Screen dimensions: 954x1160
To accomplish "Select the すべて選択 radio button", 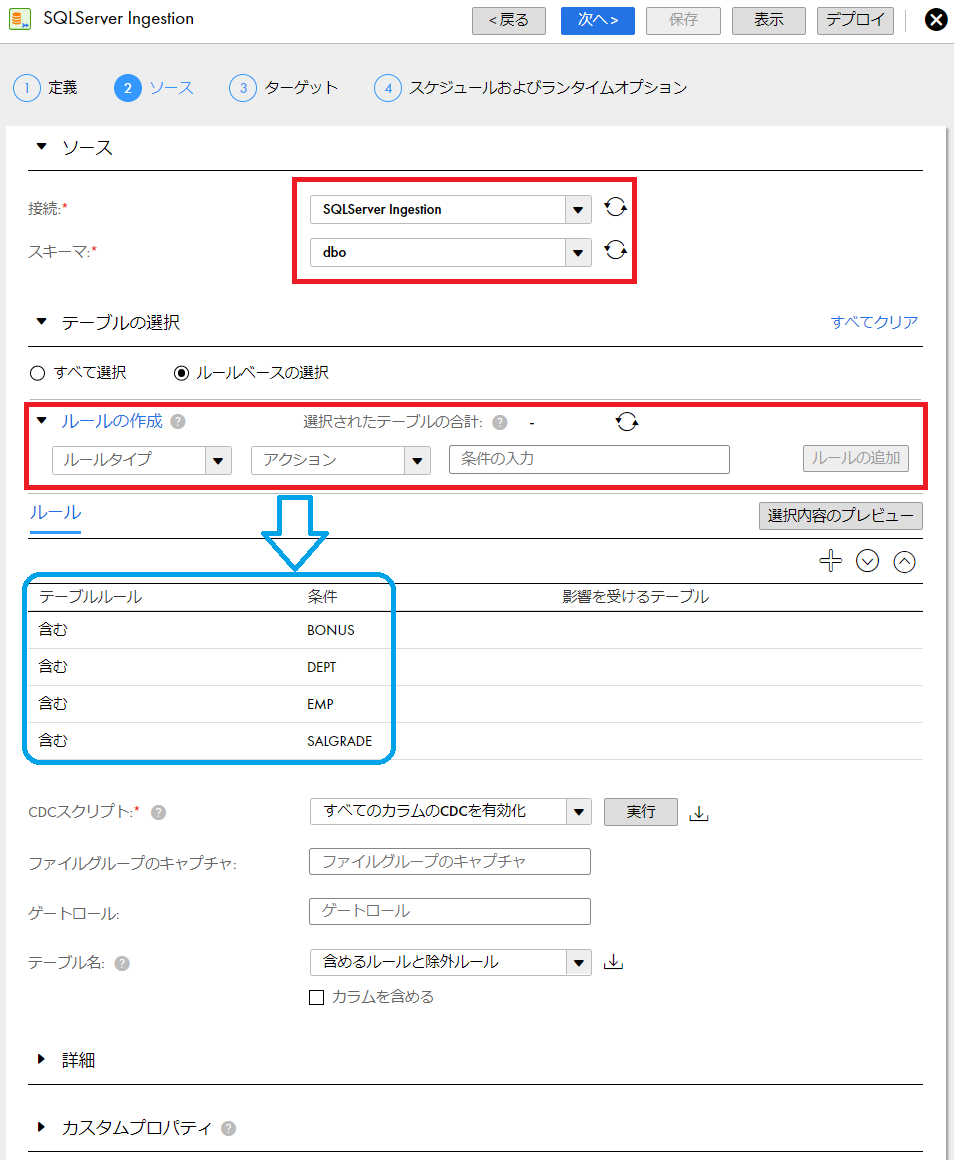I will click(x=37, y=373).
